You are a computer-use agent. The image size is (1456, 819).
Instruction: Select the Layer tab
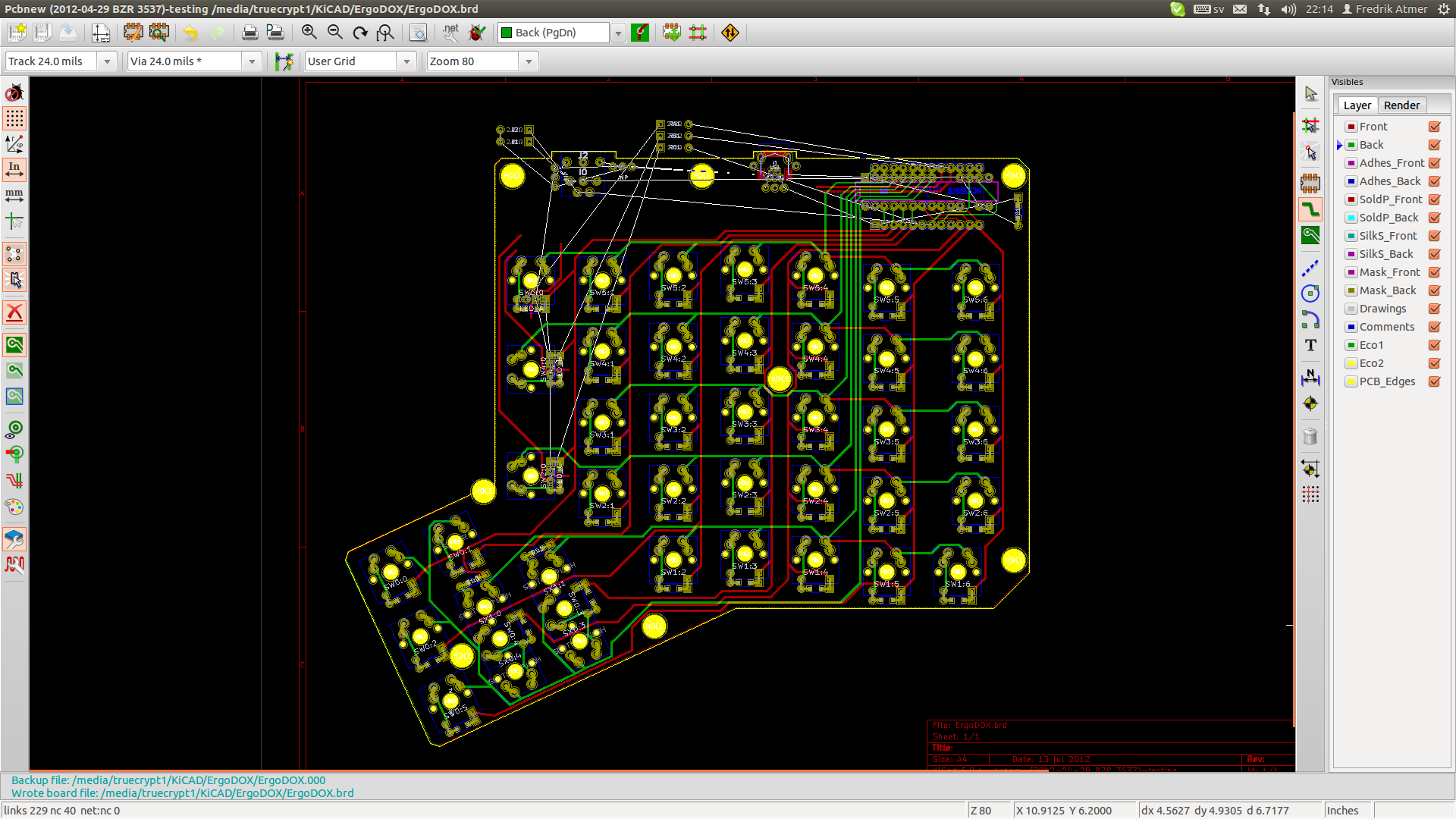[x=1357, y=105]
